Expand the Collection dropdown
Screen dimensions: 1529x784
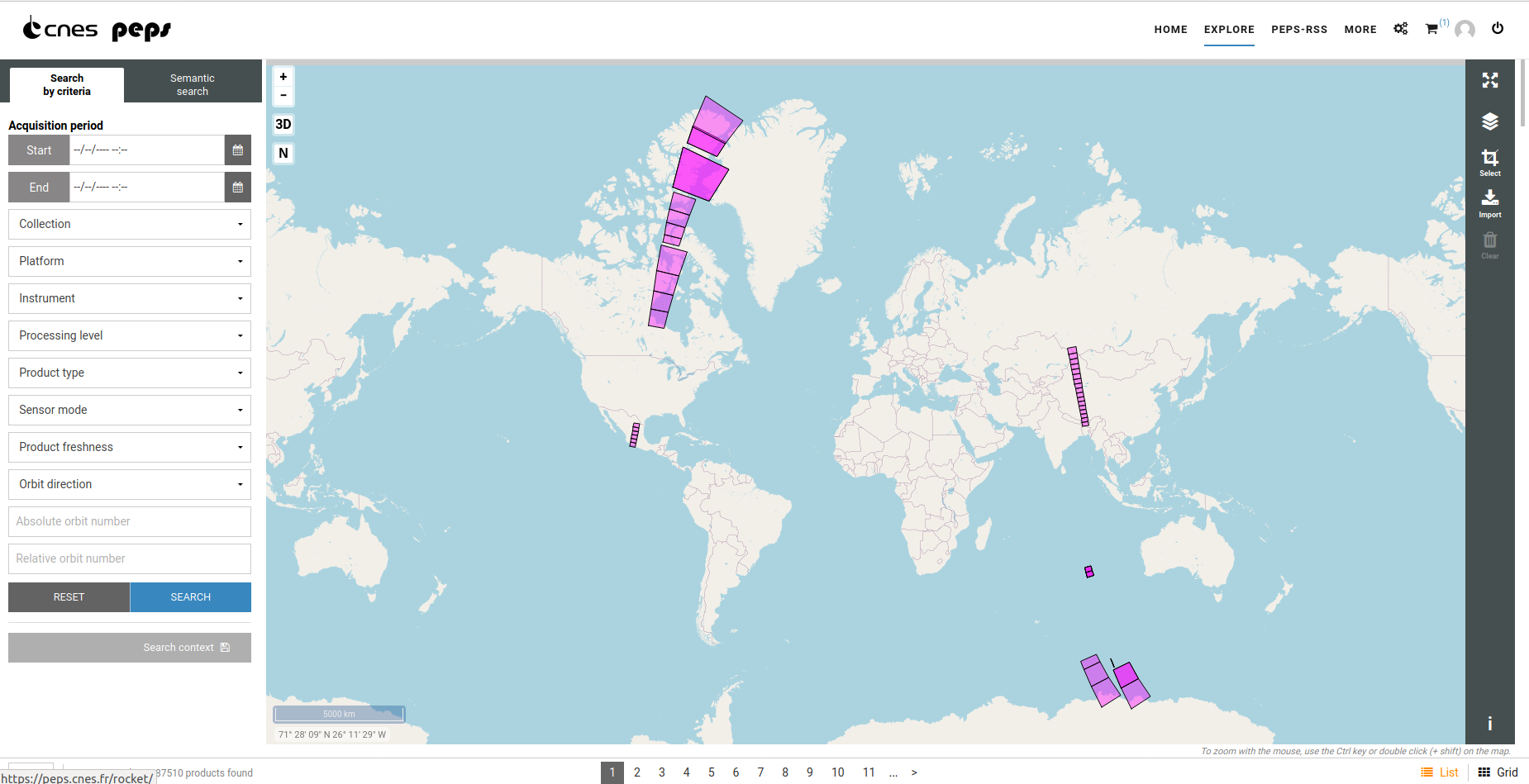(130, 224)
